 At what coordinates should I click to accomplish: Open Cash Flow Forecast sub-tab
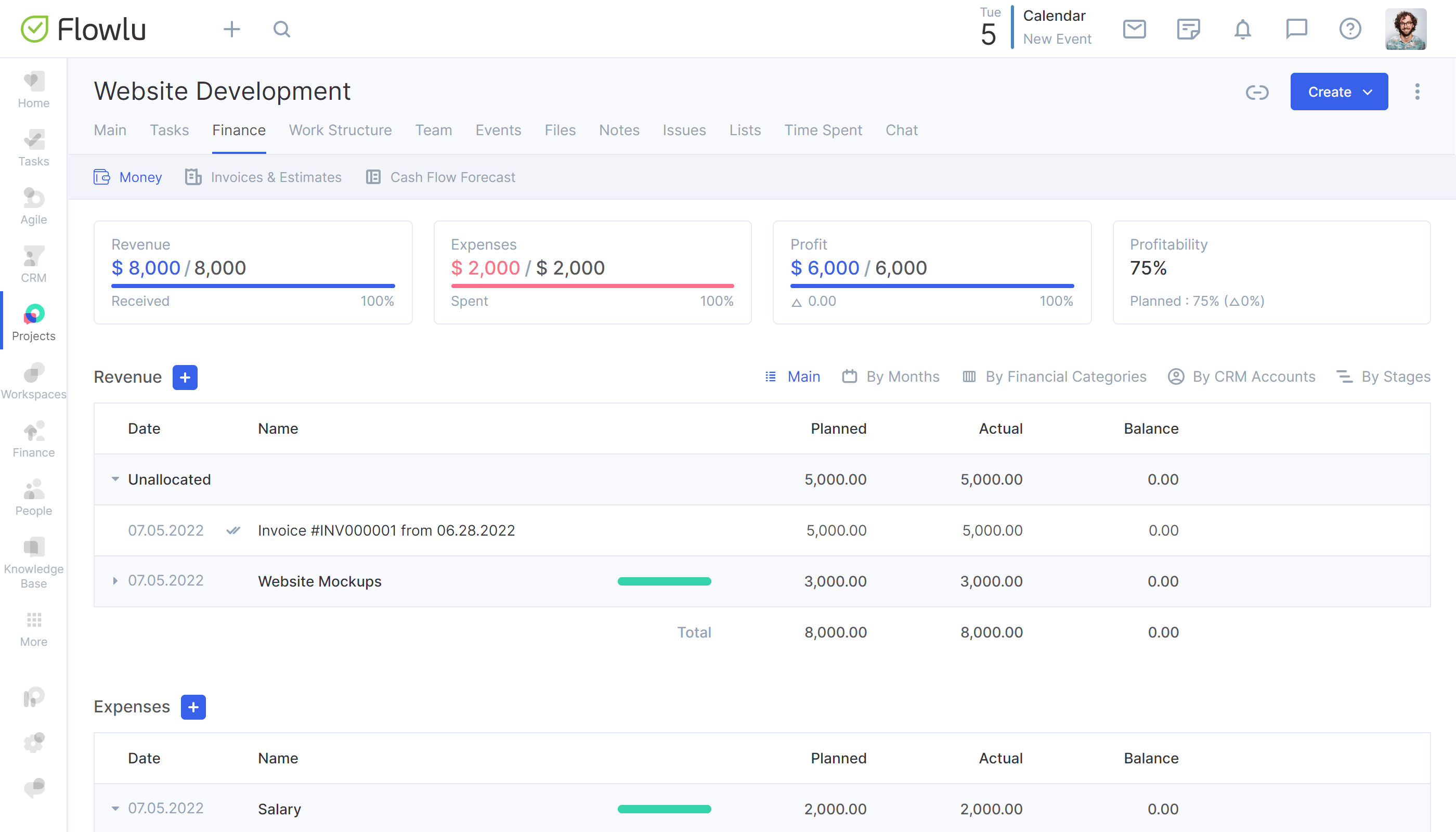(x=440, y=177)
